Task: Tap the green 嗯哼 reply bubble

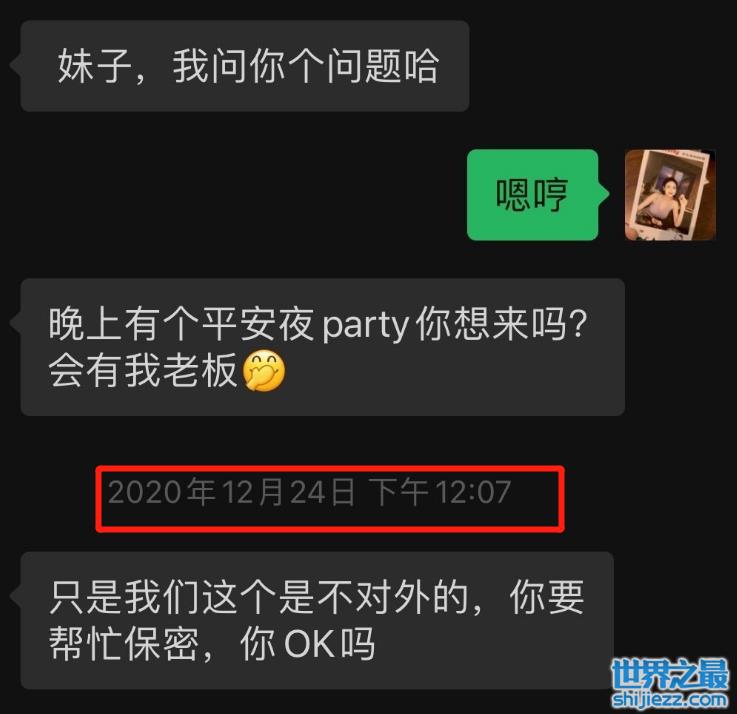Action: [533, 195]
